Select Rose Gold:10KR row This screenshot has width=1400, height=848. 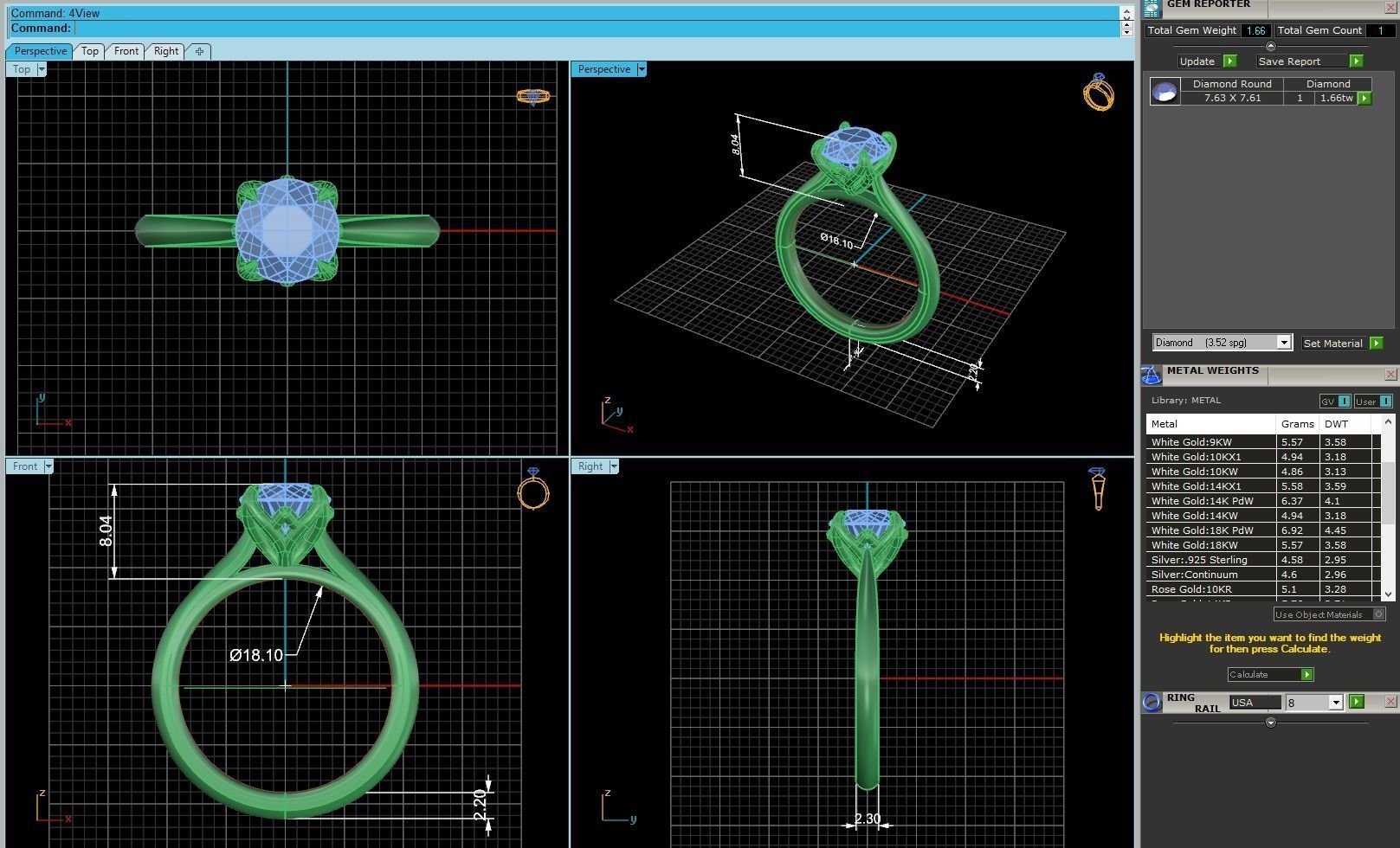point(1262,589)
